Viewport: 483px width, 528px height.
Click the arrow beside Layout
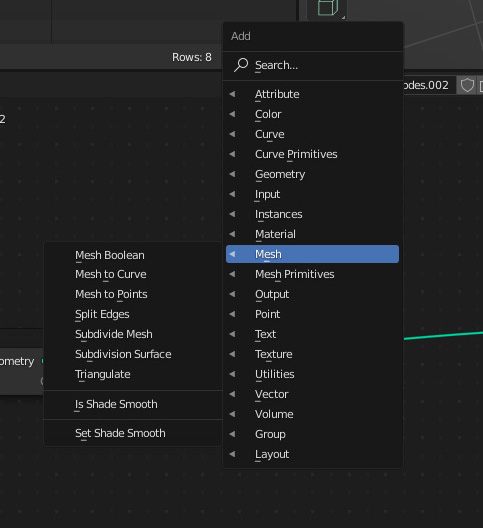pos(232,454)
